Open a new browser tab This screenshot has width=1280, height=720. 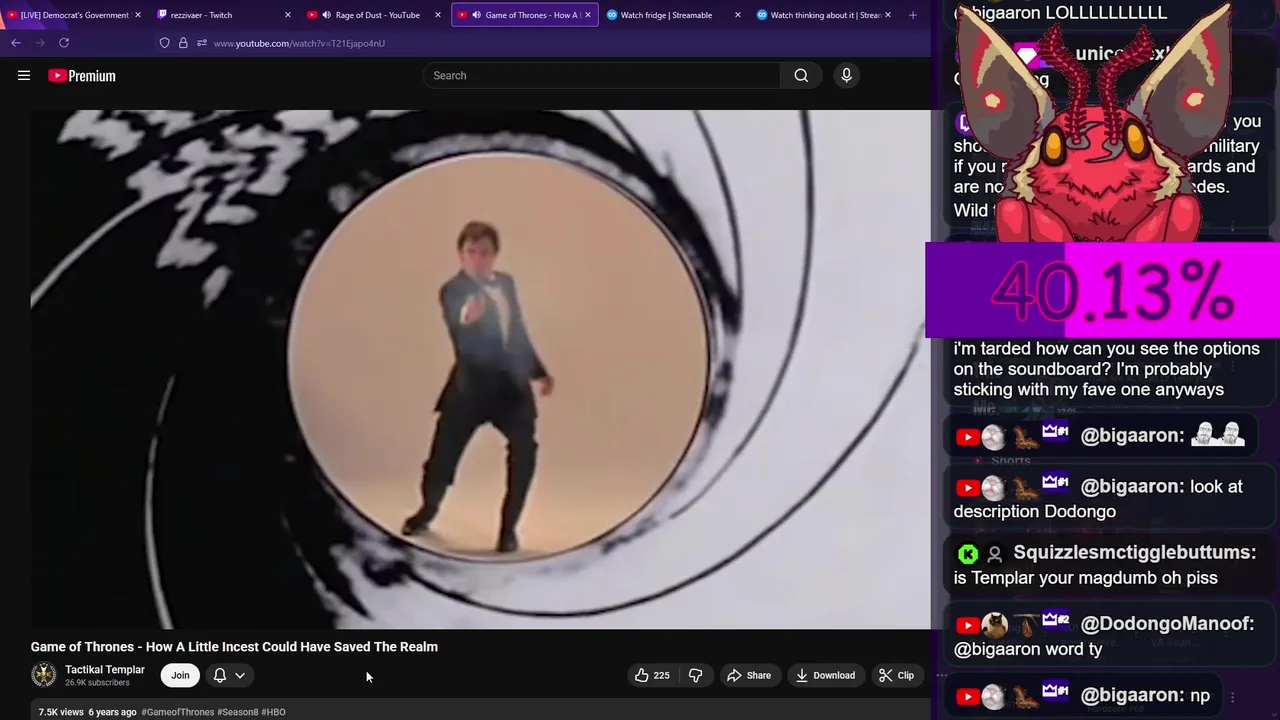[912, 15]
